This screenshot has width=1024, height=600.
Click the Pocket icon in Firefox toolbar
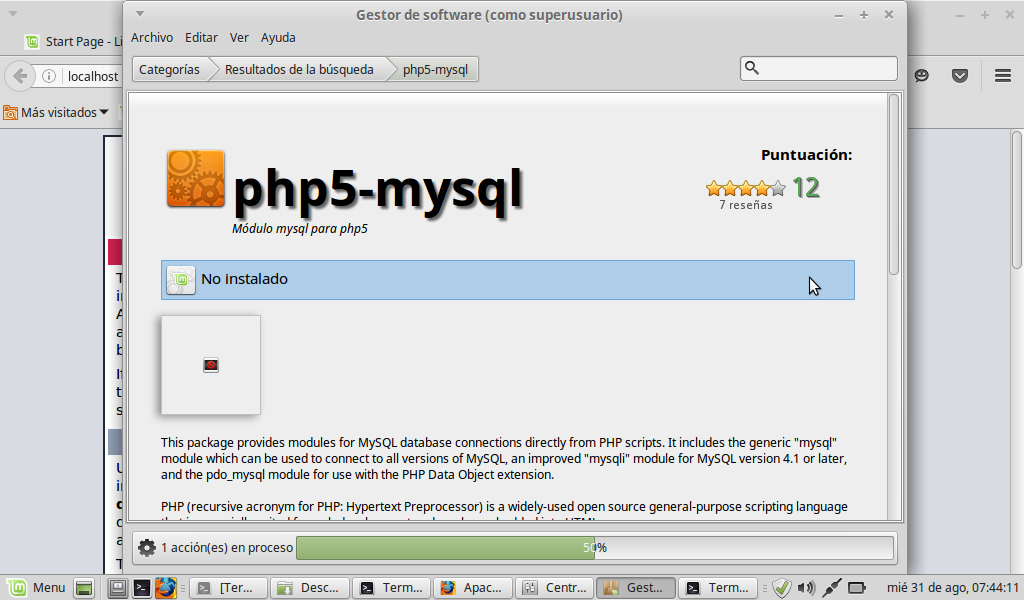[959, 75]
